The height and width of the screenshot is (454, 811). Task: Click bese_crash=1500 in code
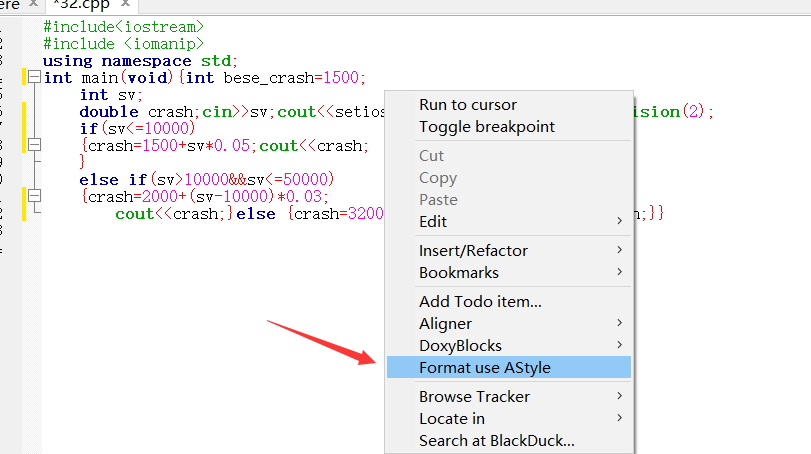294,78
